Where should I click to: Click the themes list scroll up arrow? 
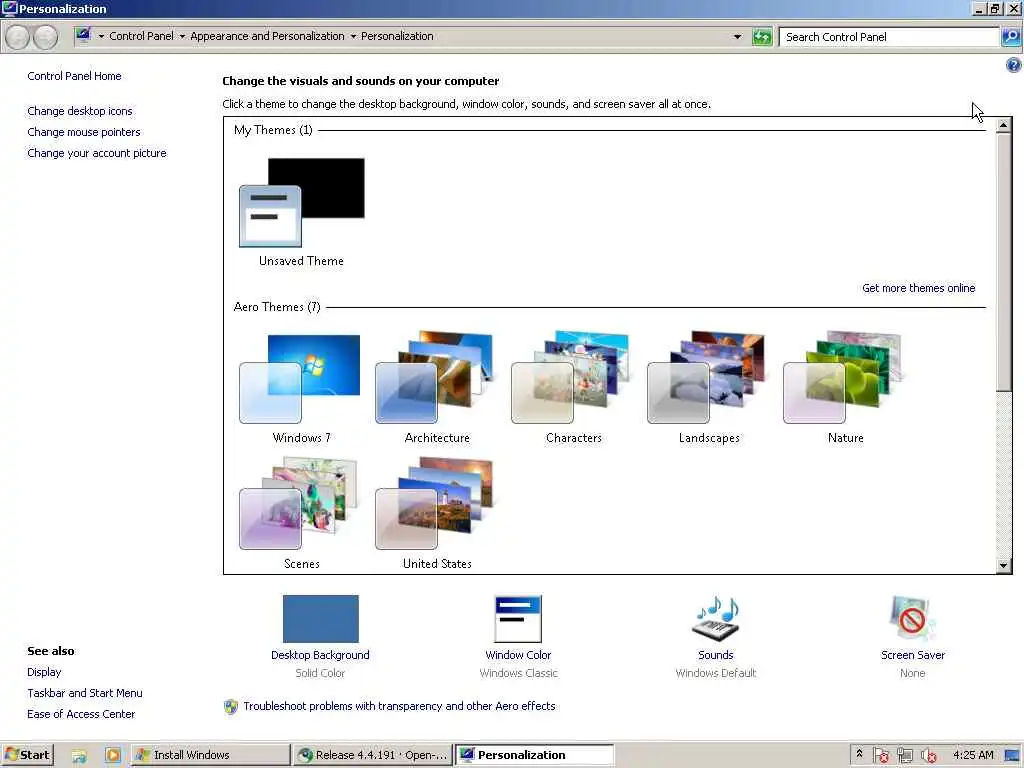(1004, 124)
